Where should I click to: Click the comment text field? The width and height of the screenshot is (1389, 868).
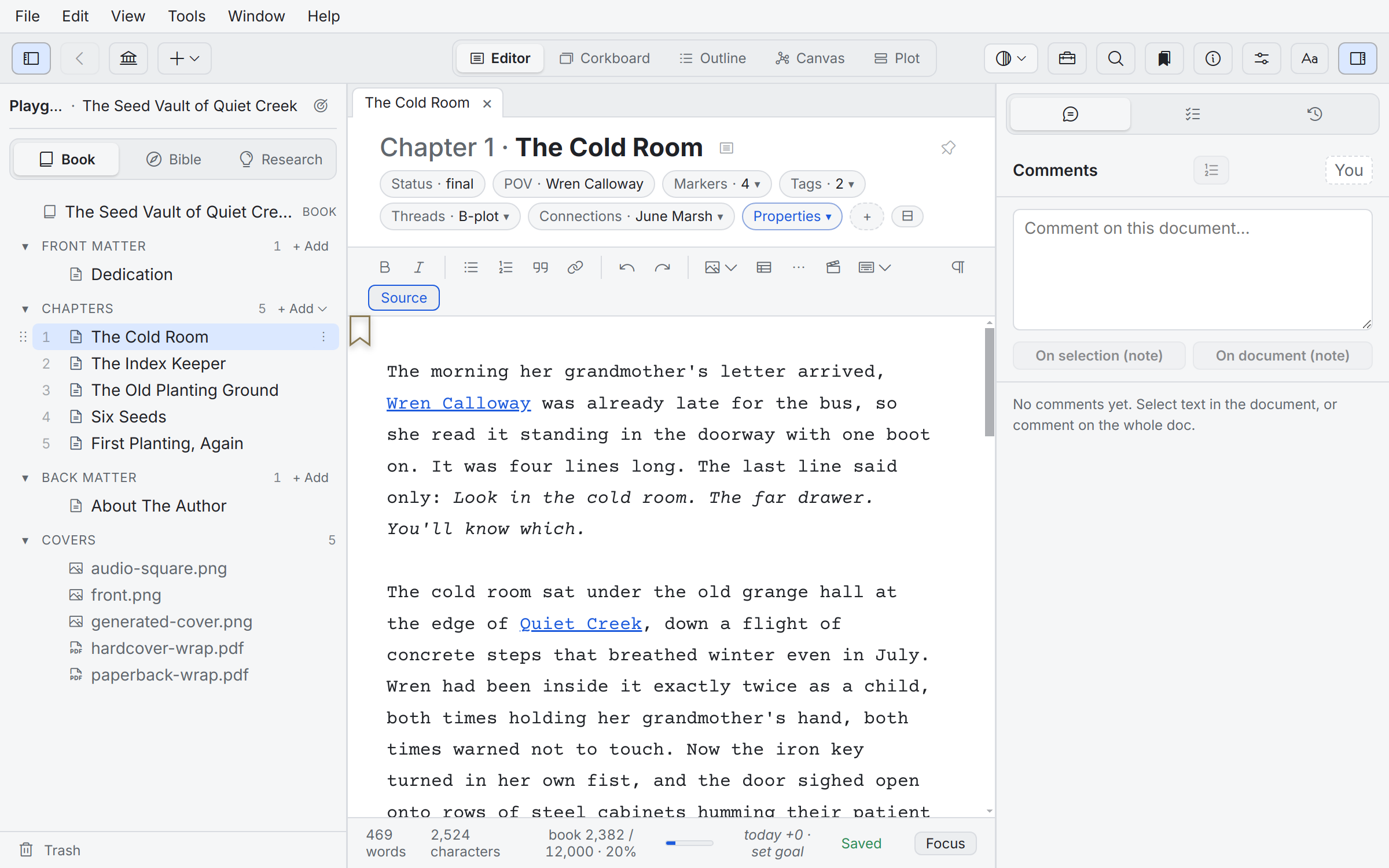1192,269
